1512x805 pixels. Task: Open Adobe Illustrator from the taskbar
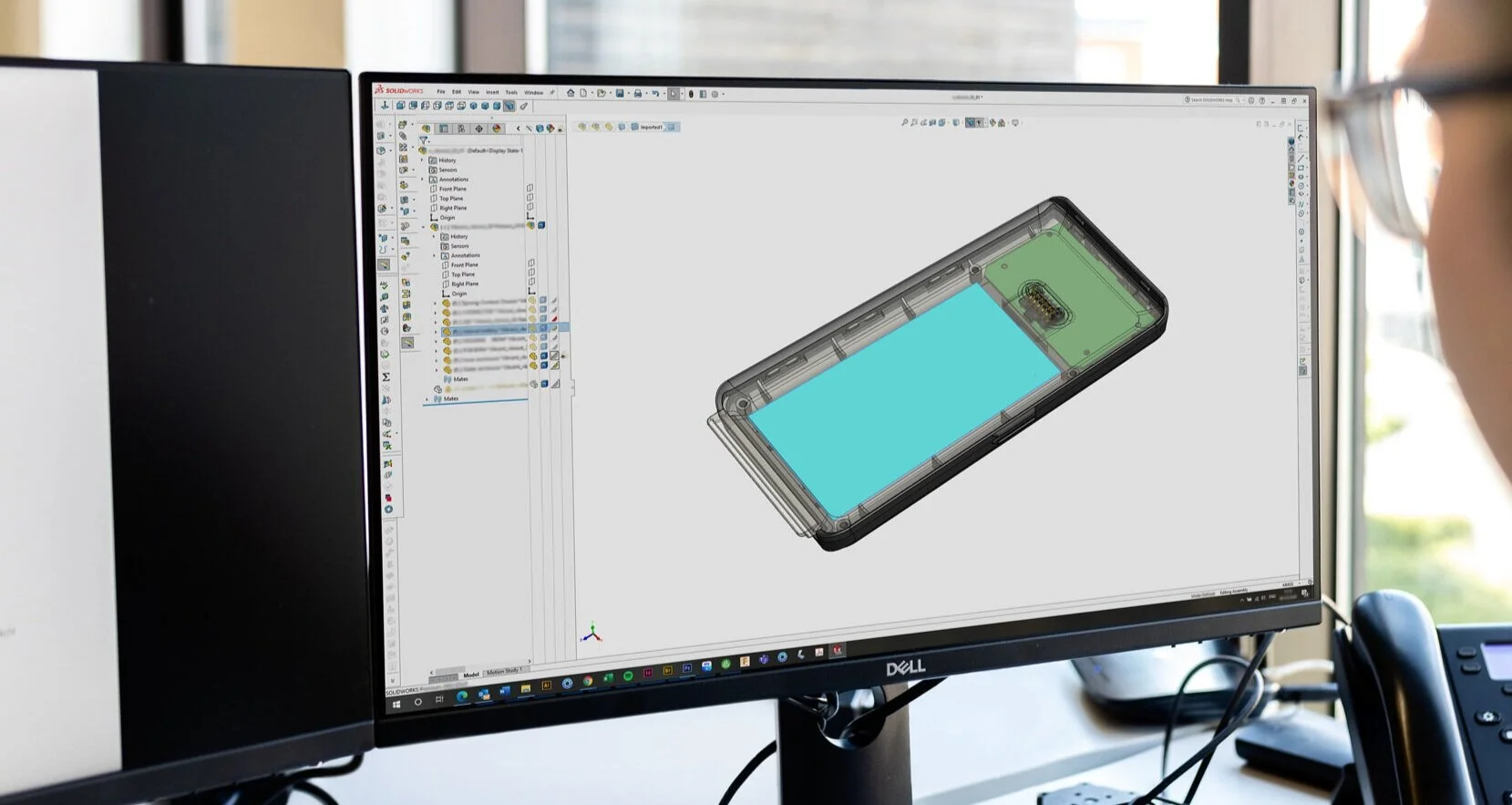tap(547, 686)
